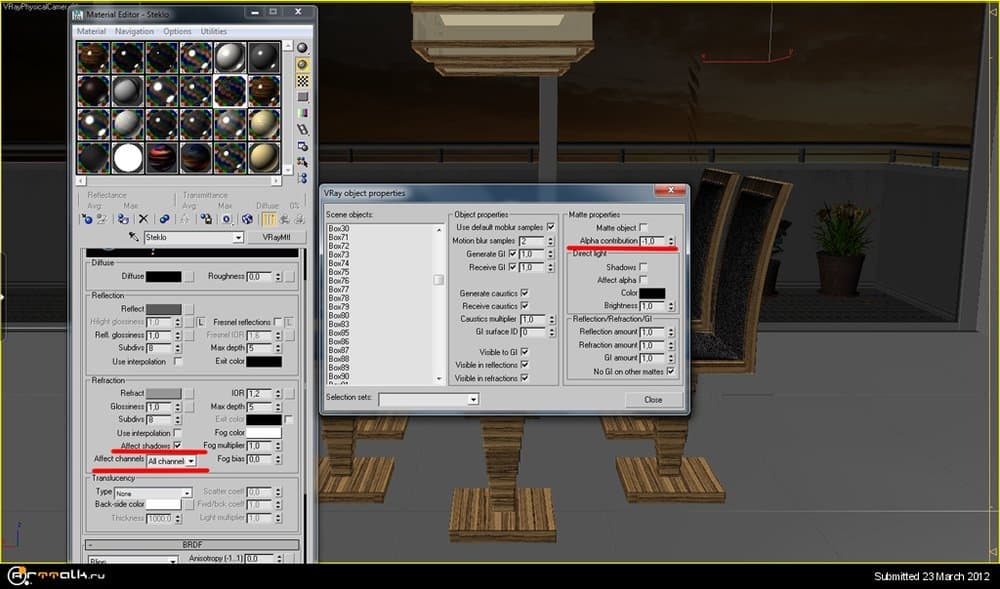Open the Utilities menu
The image size is (1000, 589).
(x=214, y=31)
